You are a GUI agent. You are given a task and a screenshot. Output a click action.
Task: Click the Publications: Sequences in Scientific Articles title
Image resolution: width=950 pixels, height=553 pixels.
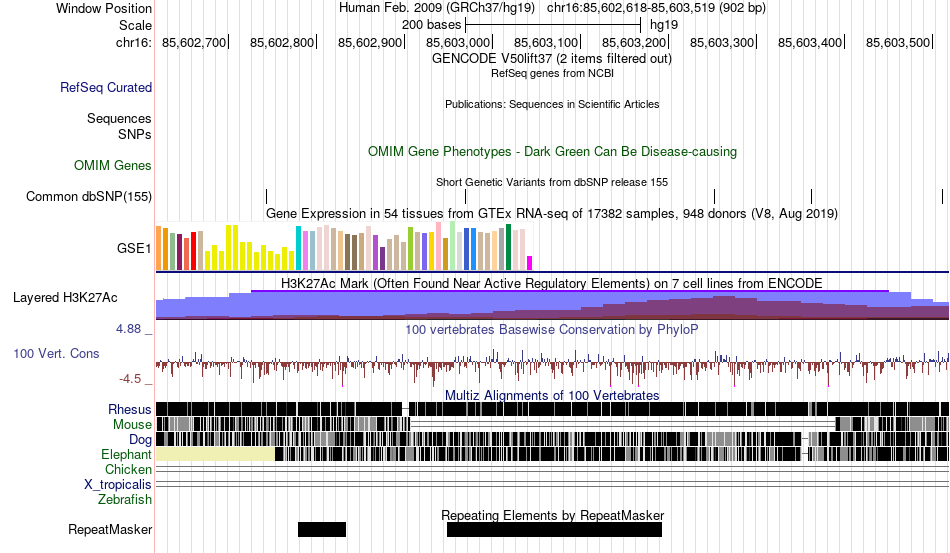tap(552, 104)
